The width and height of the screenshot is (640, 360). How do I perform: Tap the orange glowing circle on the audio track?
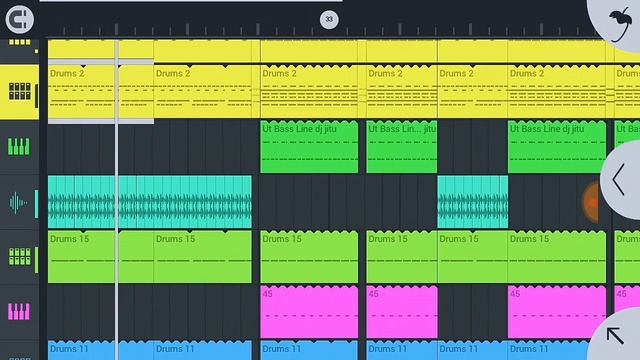coord(591,202)
